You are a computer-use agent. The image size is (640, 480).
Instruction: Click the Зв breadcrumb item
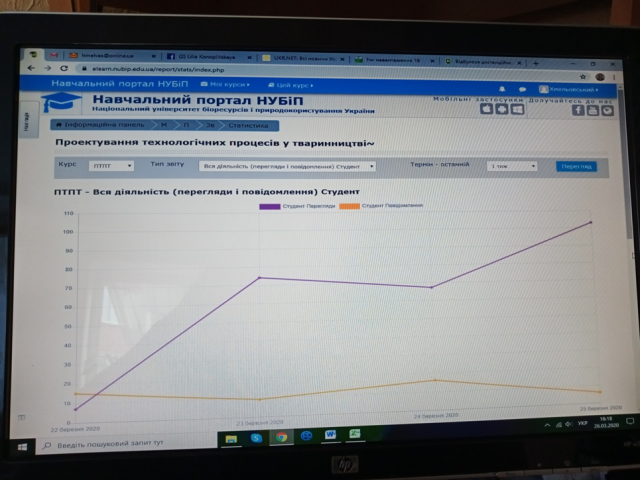(x=210, y=125)
